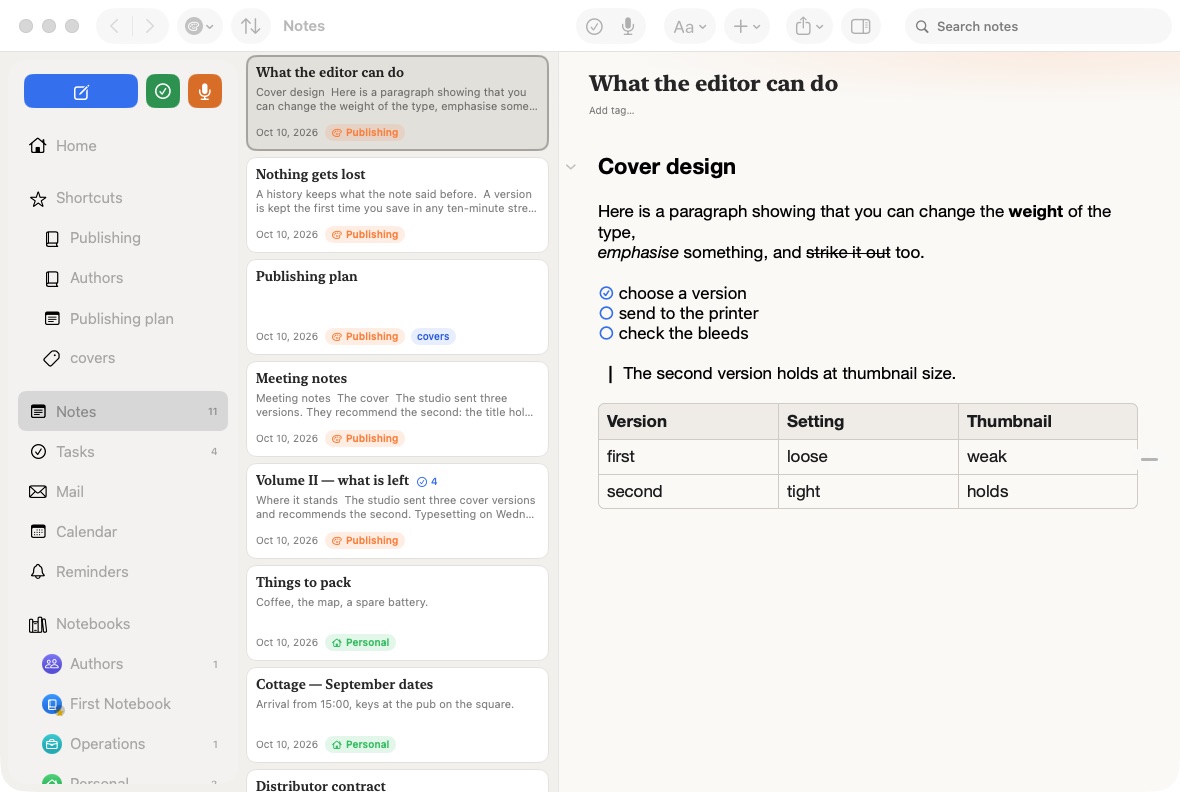The width and height of the screenshot is (1180, 792).
Task: Click the toolbar microphone dictation icon
Action: pyautogui.click(x=628, y=26)
